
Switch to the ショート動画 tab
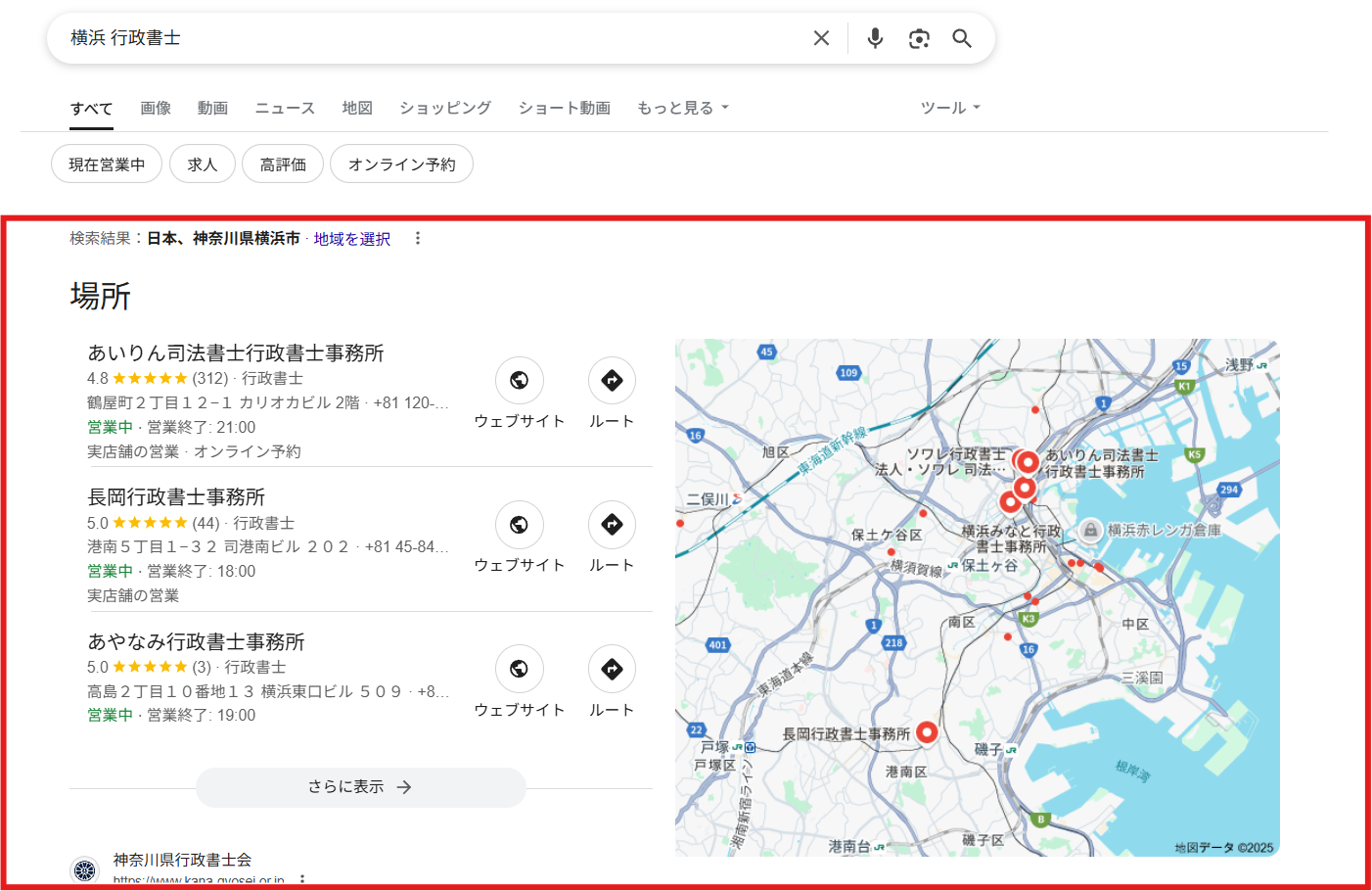[565, 108]
